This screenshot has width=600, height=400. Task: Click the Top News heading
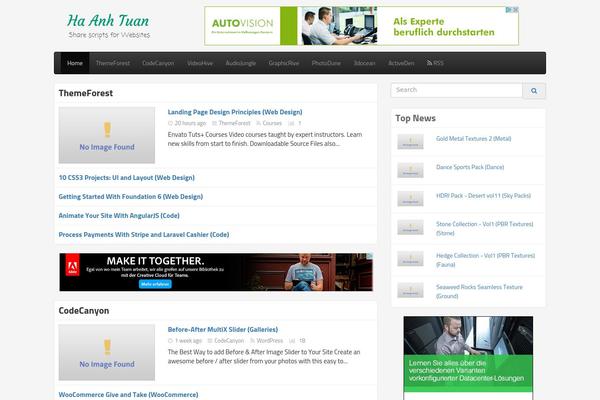click(415, 118)
